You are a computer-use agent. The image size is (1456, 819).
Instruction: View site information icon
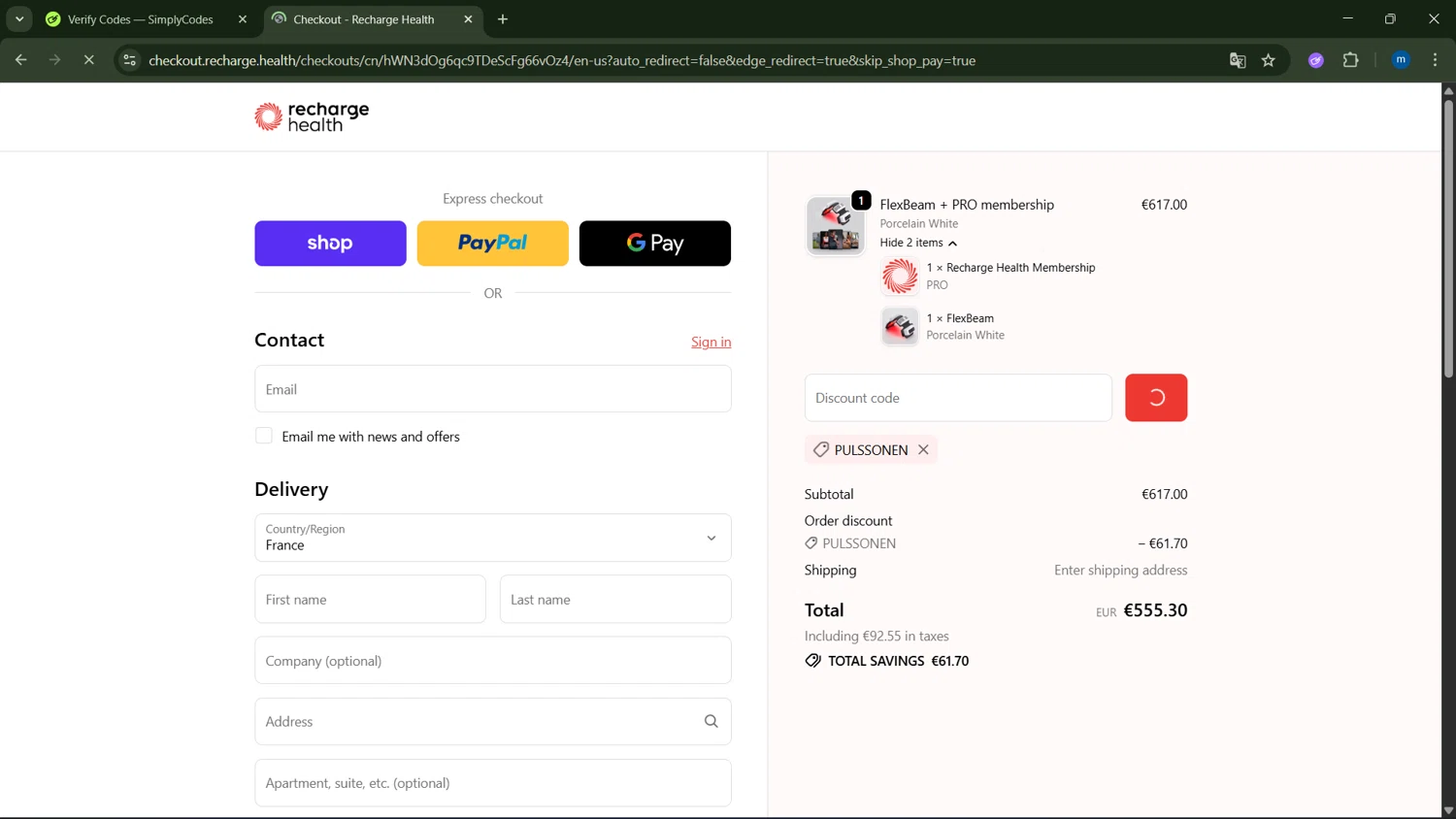point(129,60)
